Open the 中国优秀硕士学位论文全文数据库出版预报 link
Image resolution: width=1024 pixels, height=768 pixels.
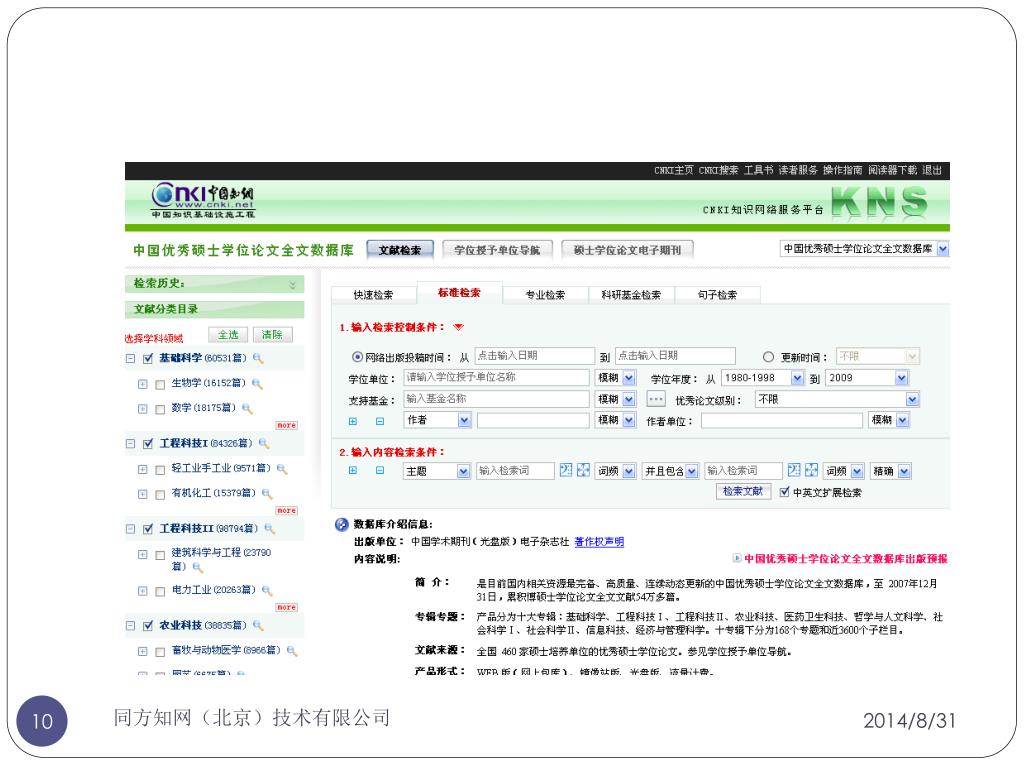point(846,558)
